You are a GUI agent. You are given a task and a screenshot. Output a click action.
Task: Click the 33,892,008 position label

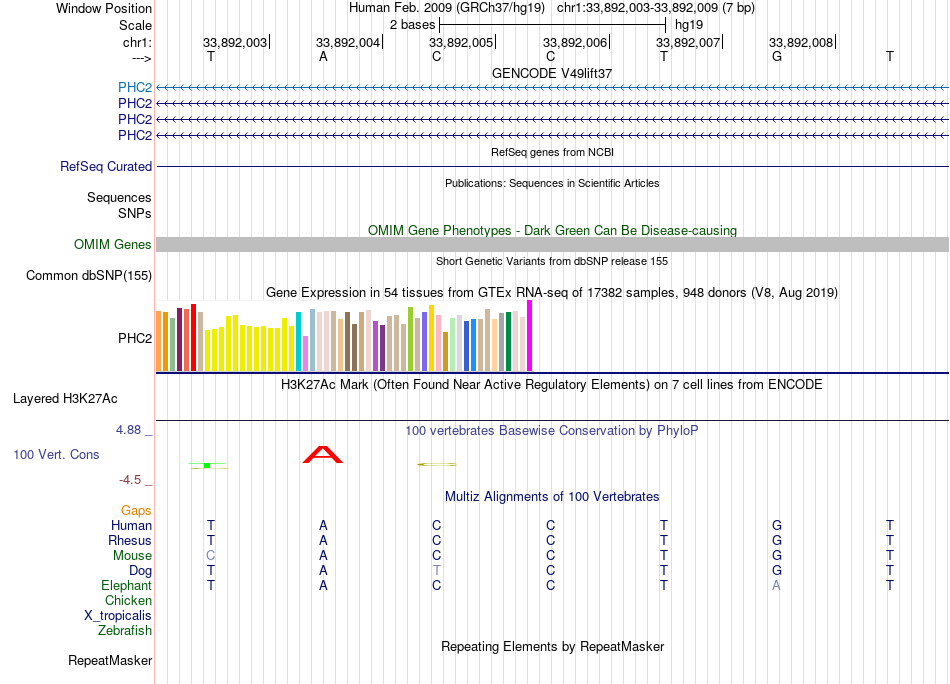coord(801,42)
